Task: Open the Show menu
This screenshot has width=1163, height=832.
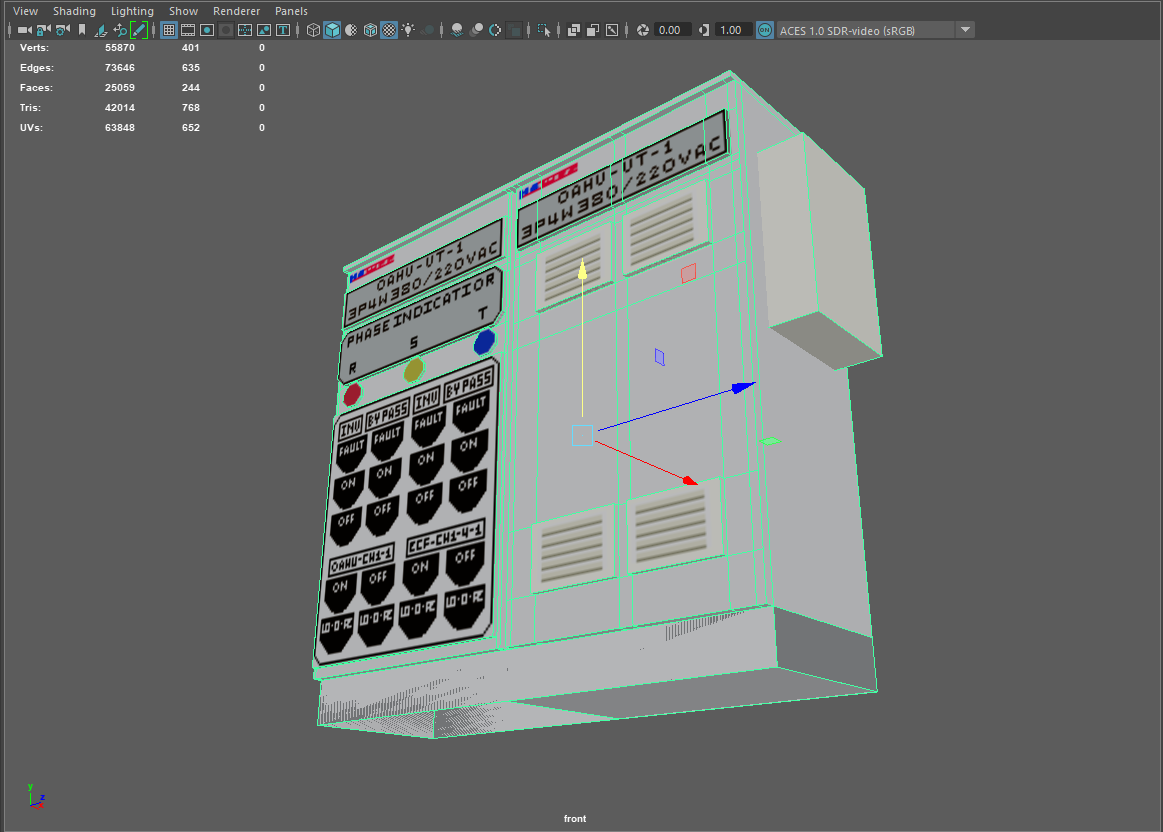Action: click(x=183, y=11)
